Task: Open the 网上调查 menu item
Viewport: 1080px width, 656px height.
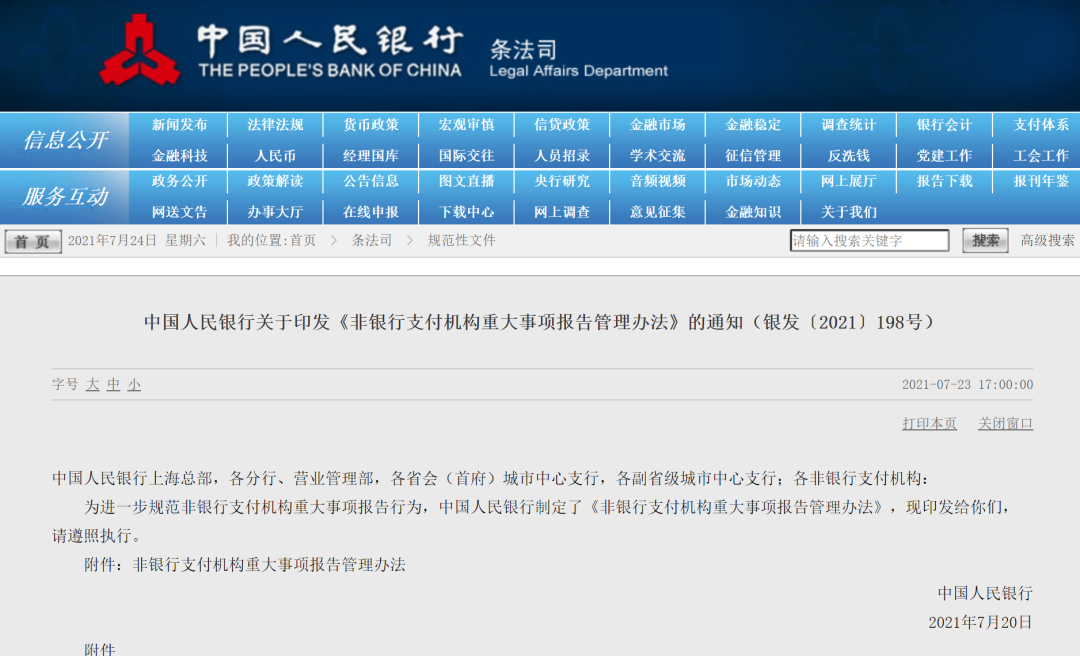Action: click(562, 212)
